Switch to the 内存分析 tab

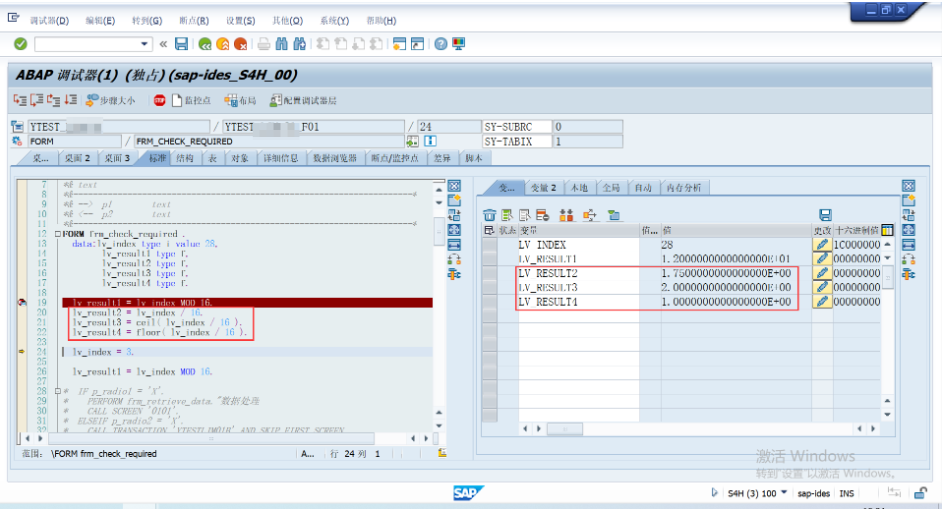pyautogui.click(x=683, y=188)
